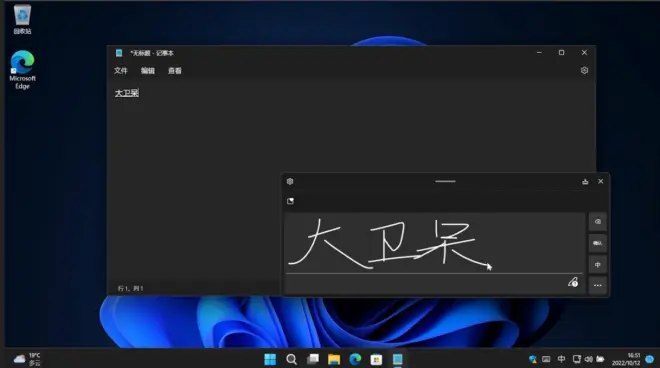Open taskbar Search

[x=291, y=359]
